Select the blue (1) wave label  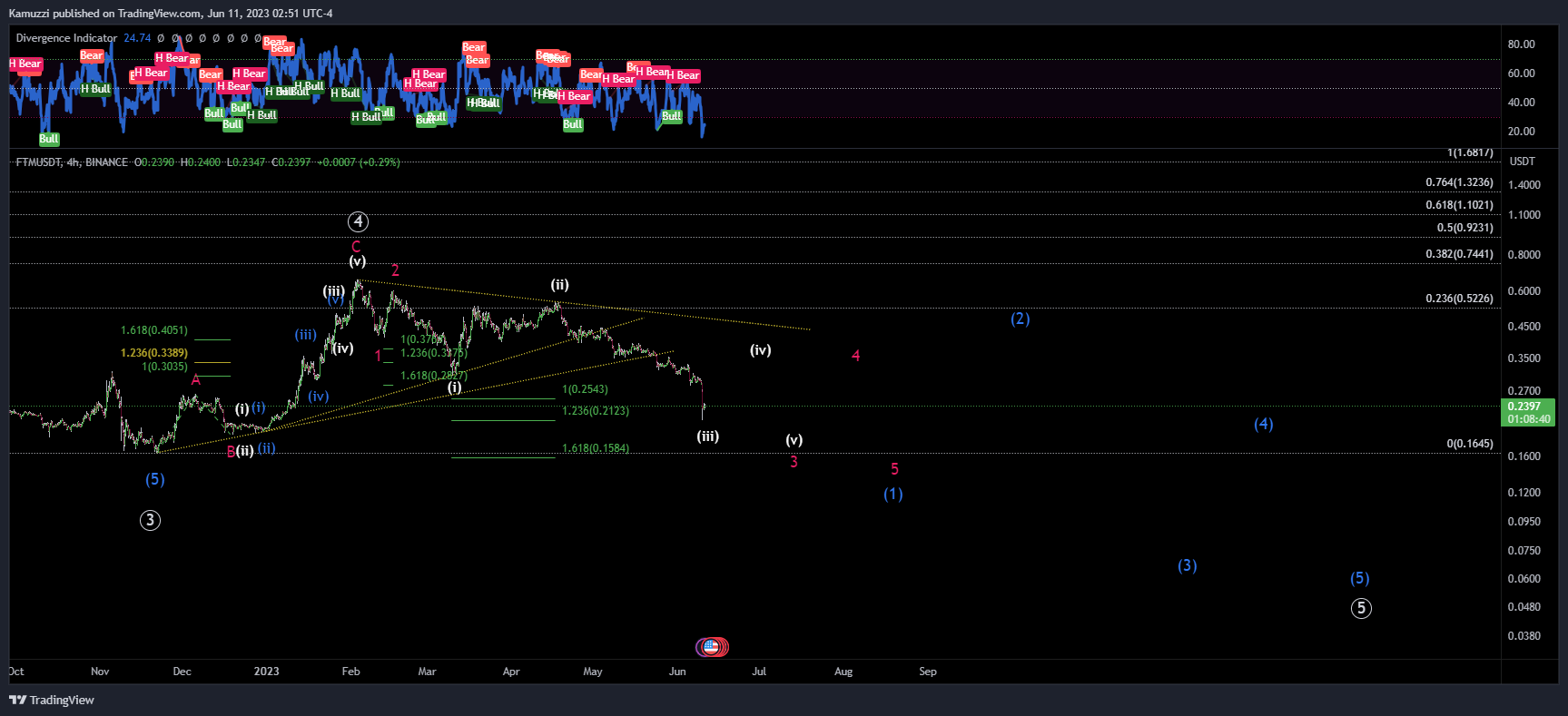click(x=893, y=494)
